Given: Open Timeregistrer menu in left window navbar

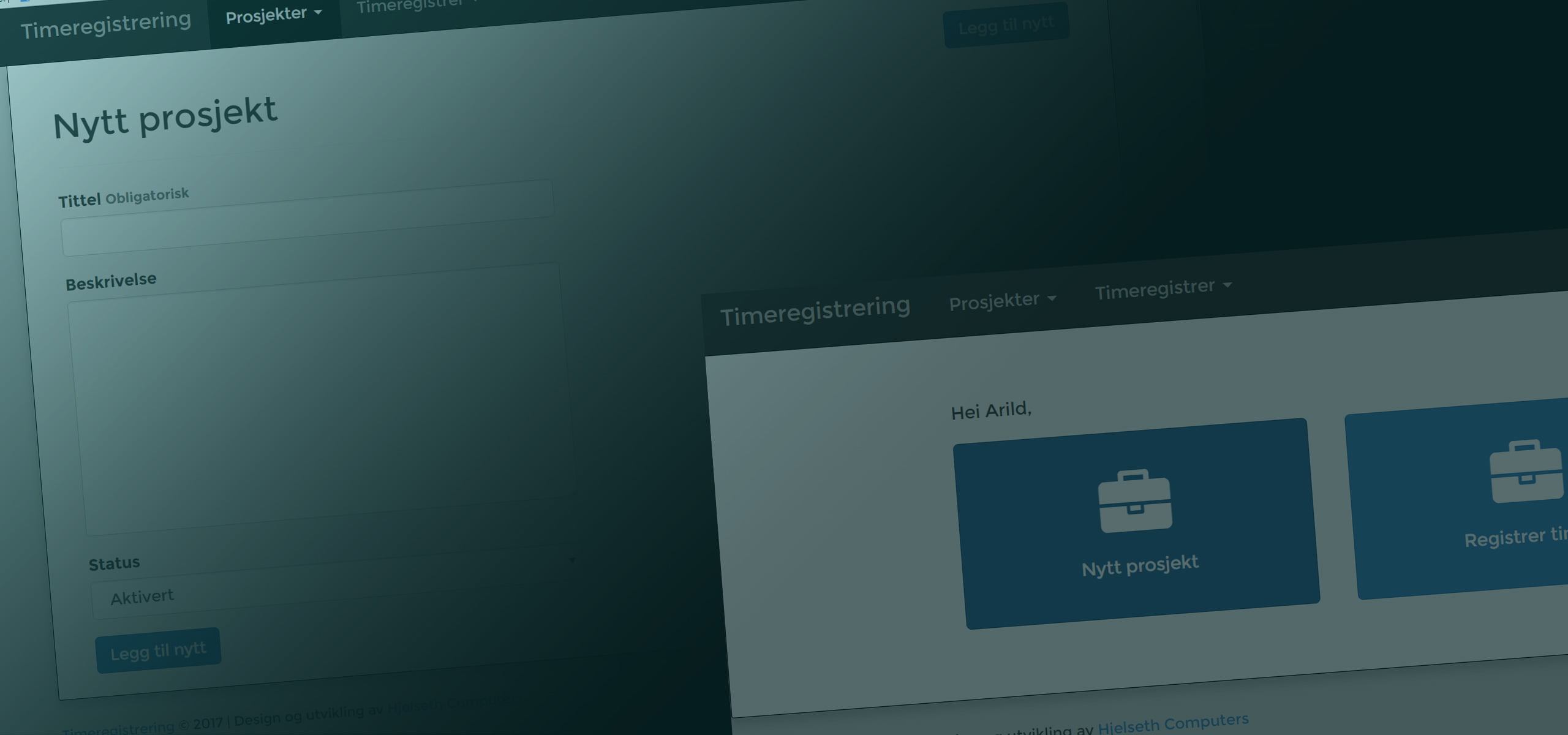Looking at the screenshot, I should (x=417, y=6).
